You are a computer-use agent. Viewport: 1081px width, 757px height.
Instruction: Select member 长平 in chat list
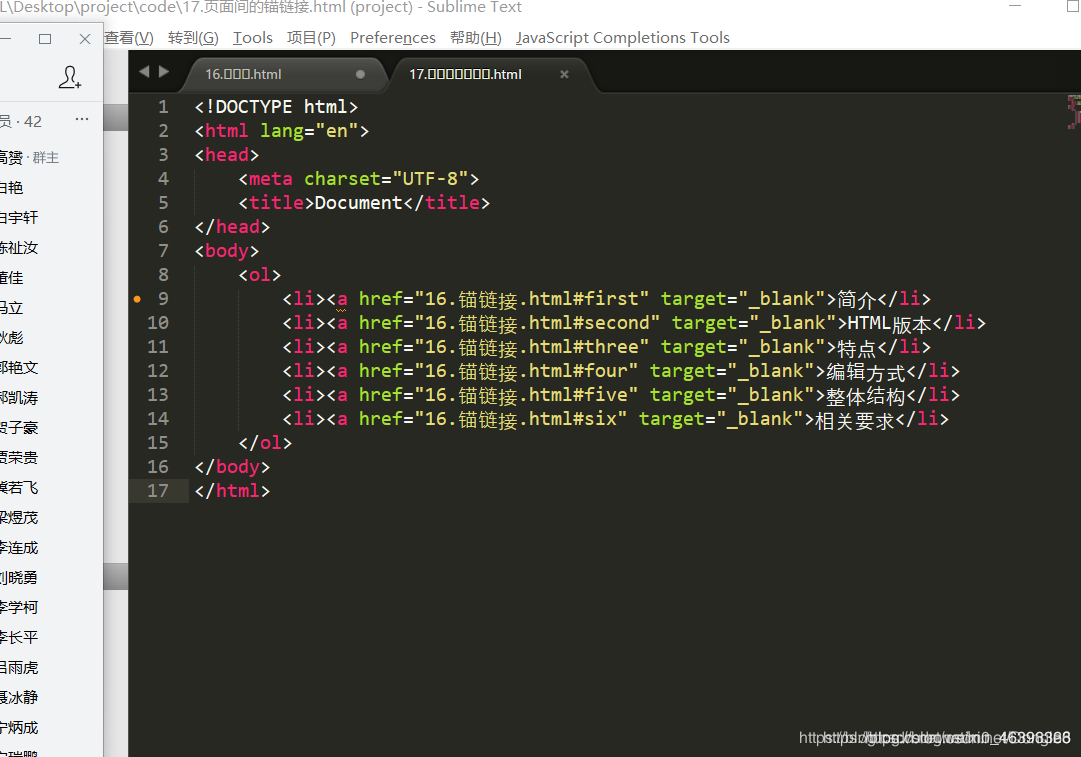tap(19, 638)
